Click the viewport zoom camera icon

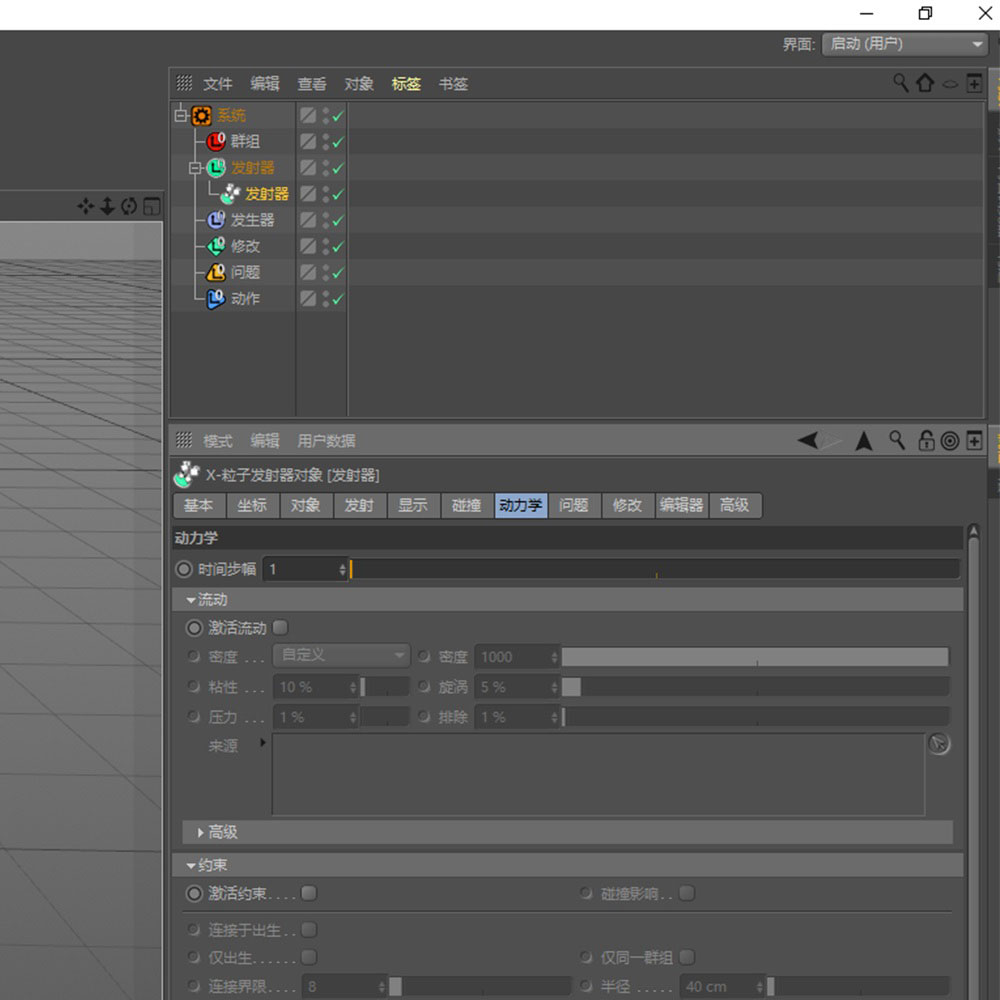pos(107,206)
